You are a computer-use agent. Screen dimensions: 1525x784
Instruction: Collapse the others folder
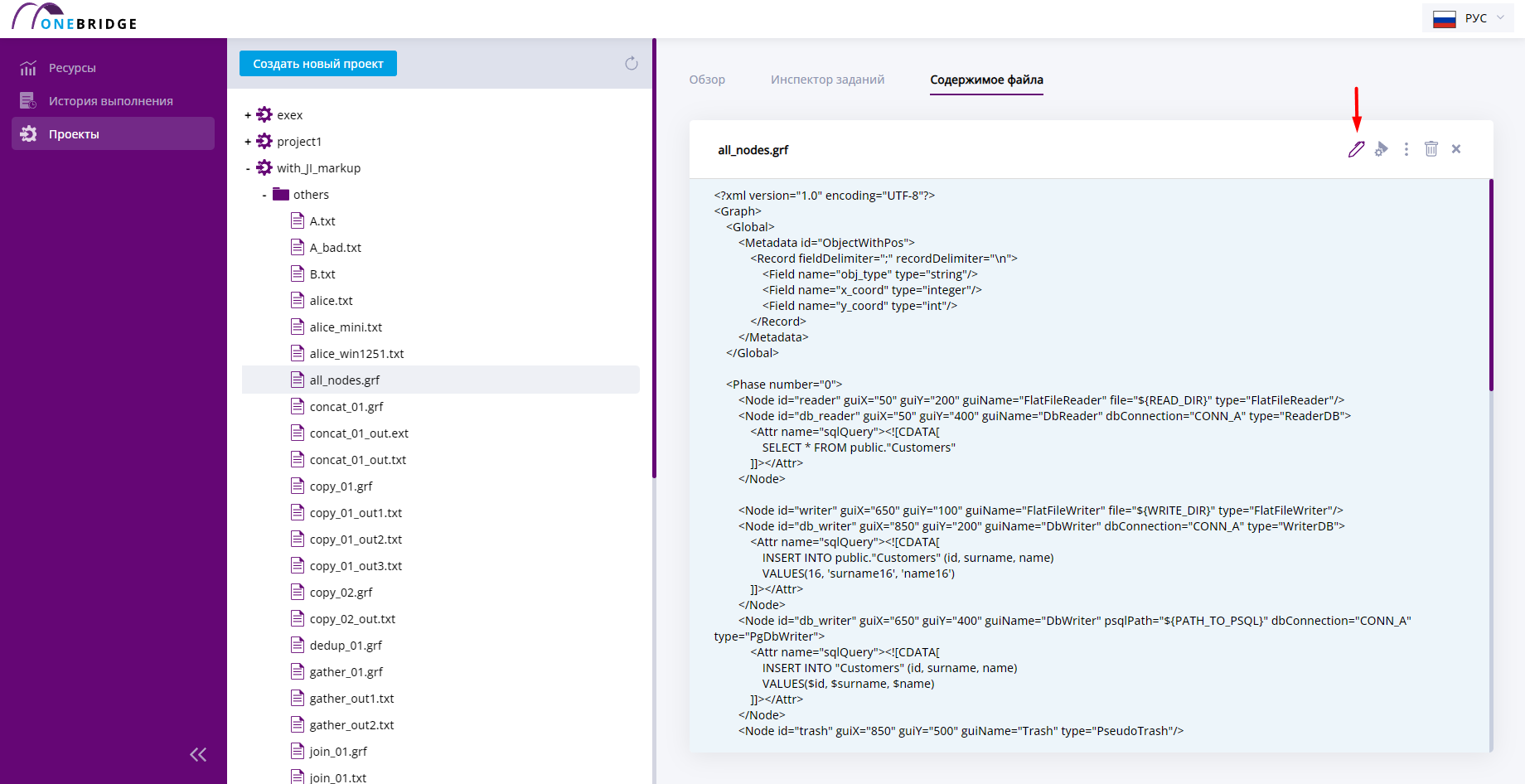(x=264, y=196)
